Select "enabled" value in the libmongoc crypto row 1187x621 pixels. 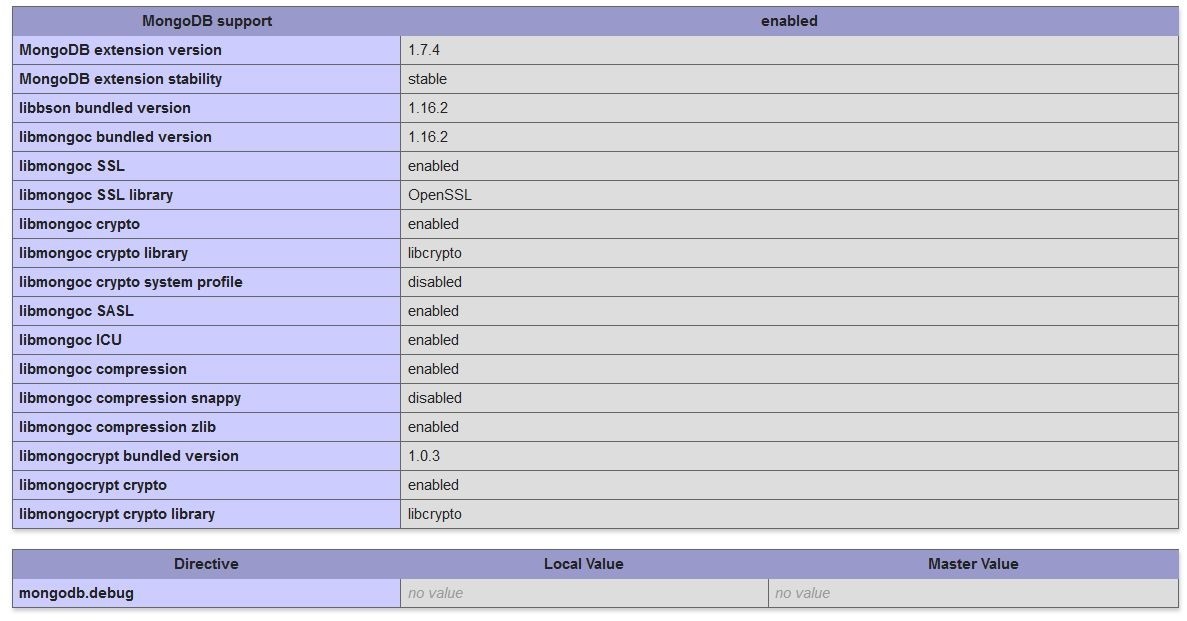pos(433,224)
